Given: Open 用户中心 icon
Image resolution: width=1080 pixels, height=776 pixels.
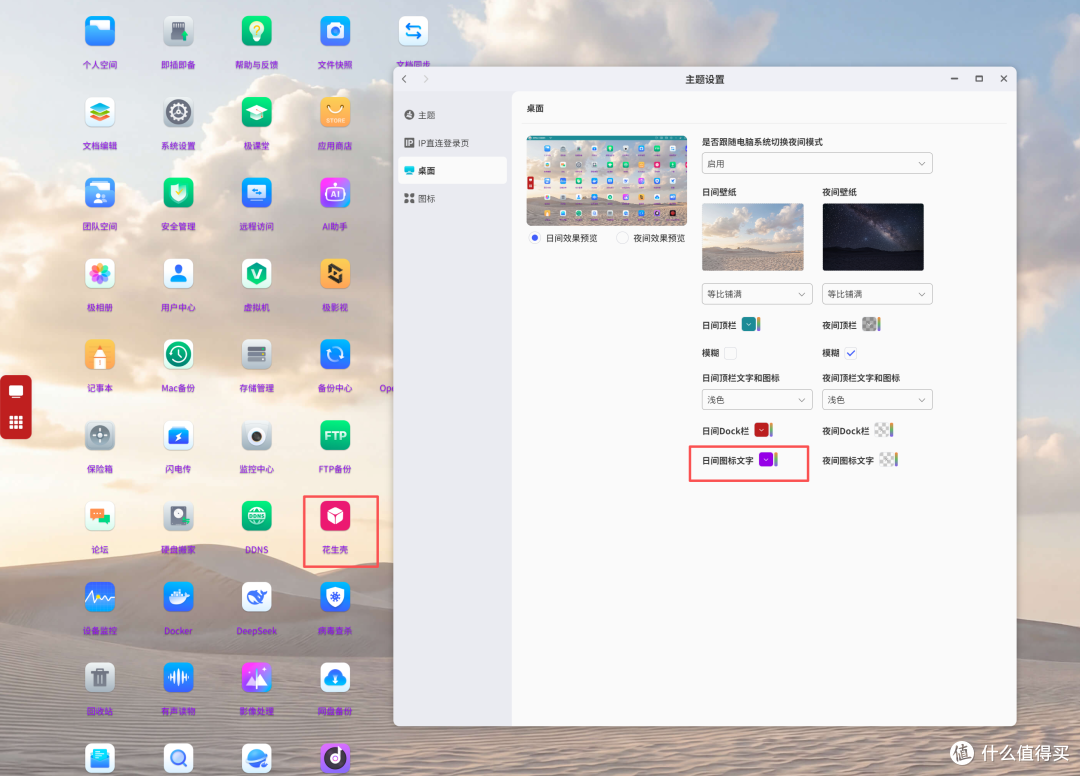Looking at the screenshot, I should [x=178, y=274].
